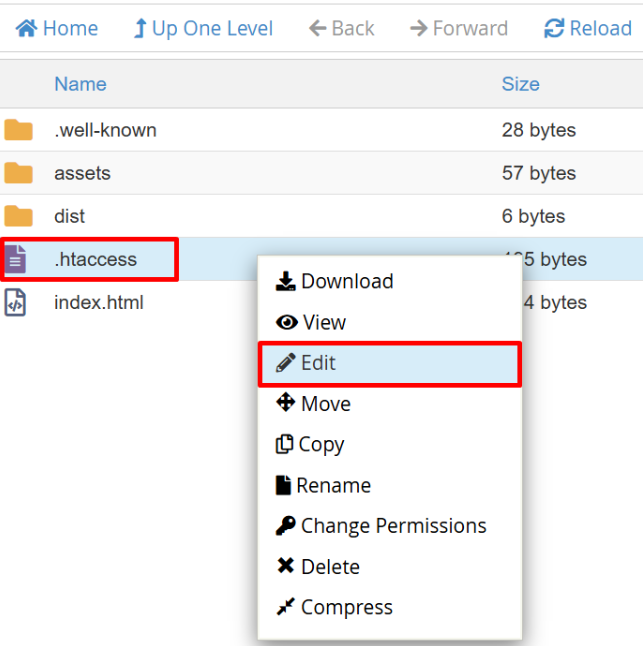
Task: Sort files by the Size column header
Action: tap(520, 84)
